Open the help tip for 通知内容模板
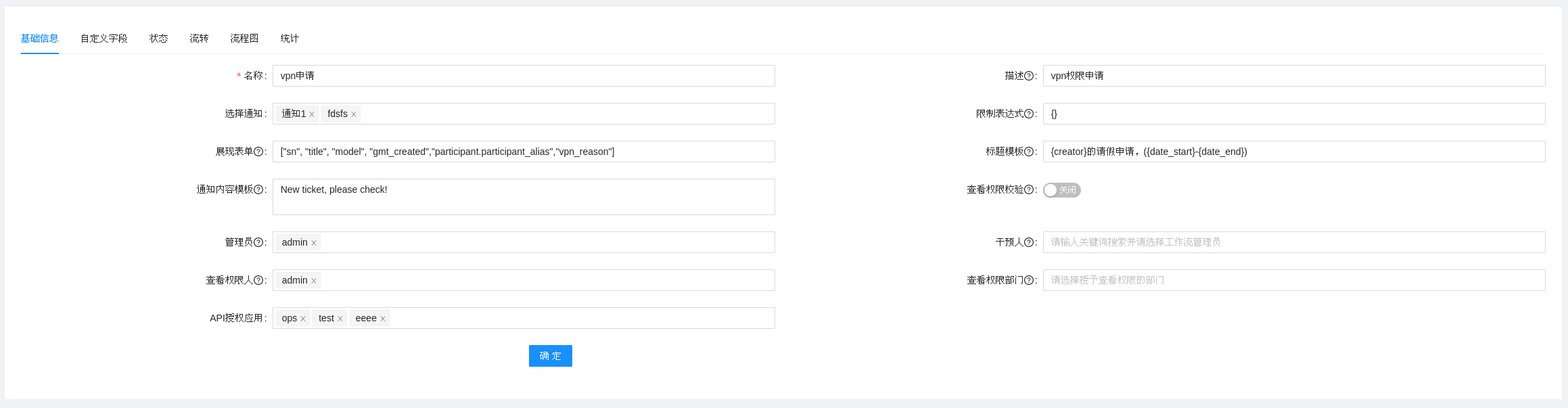The height and width of the screenshot is (408, 1568). 260,189
